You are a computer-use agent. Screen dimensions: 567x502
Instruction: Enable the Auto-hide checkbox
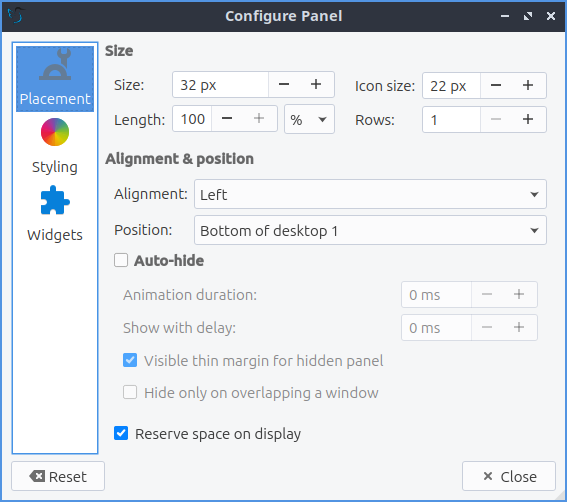pyautogui.click(x=121, y=260)
